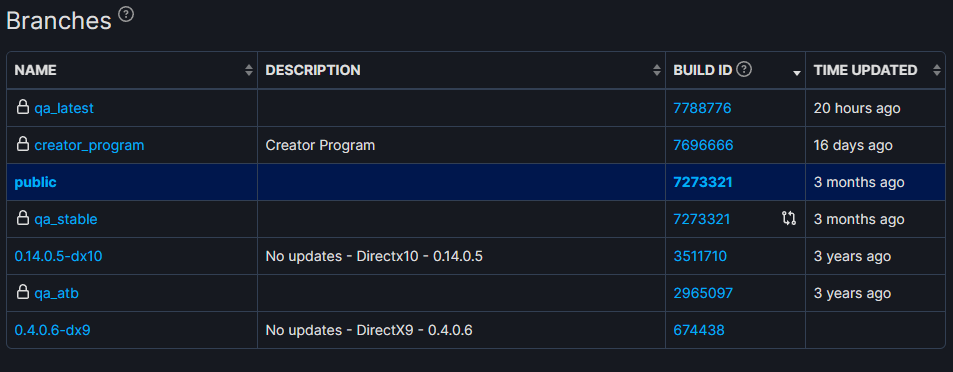Sort table by Name column arrows

[x=249, y=71]
